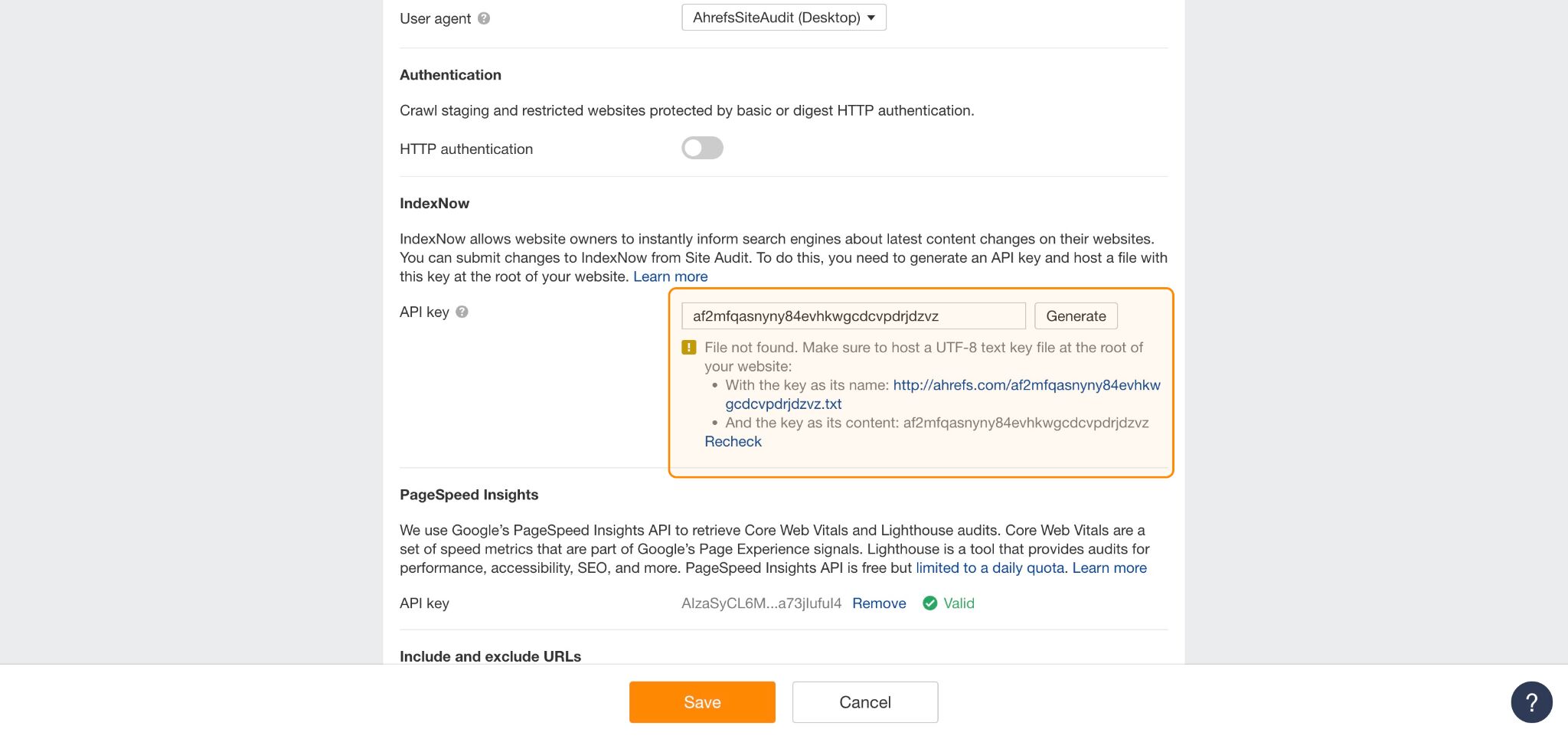The width and height of the screenshot is (1568, 739).
Task: Click Recheck to verify the key file
Action: [732, 441]
